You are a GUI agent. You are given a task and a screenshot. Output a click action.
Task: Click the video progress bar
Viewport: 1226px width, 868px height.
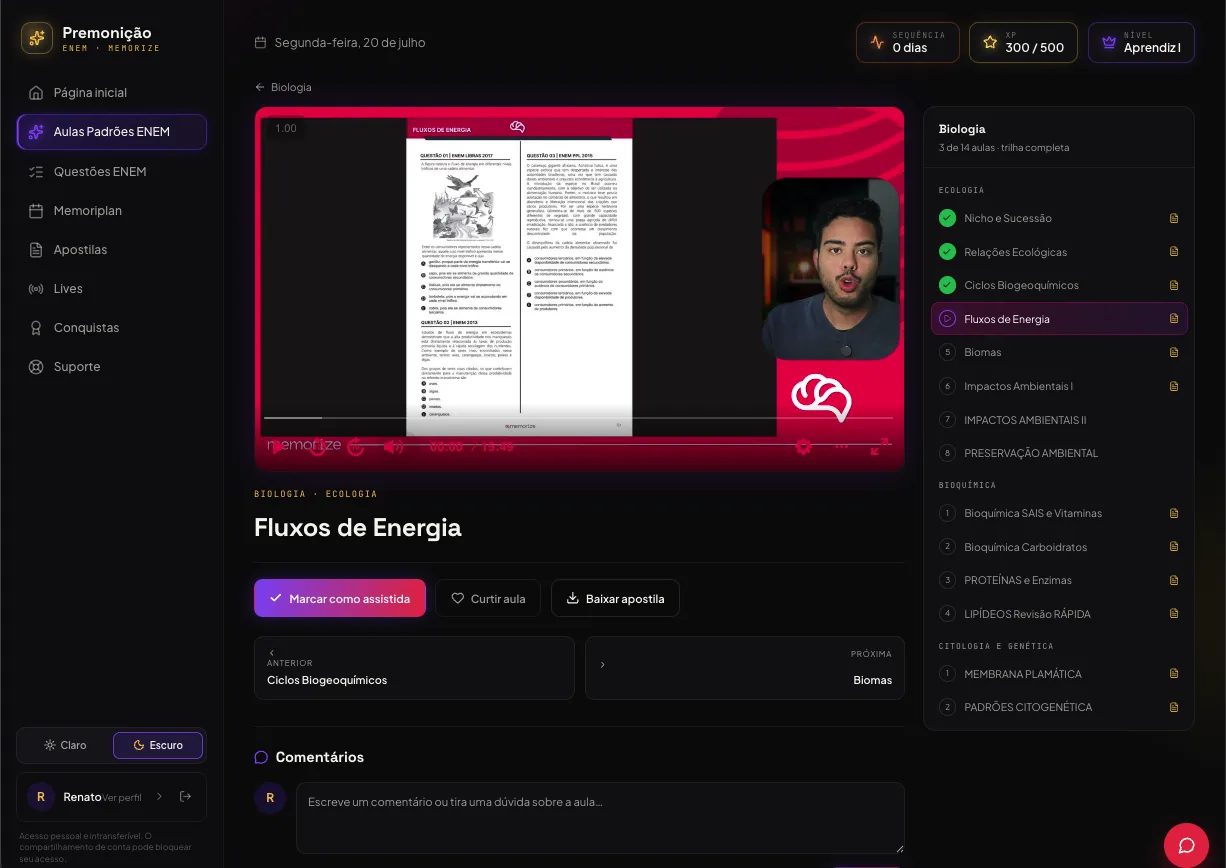tap(578, 417)
